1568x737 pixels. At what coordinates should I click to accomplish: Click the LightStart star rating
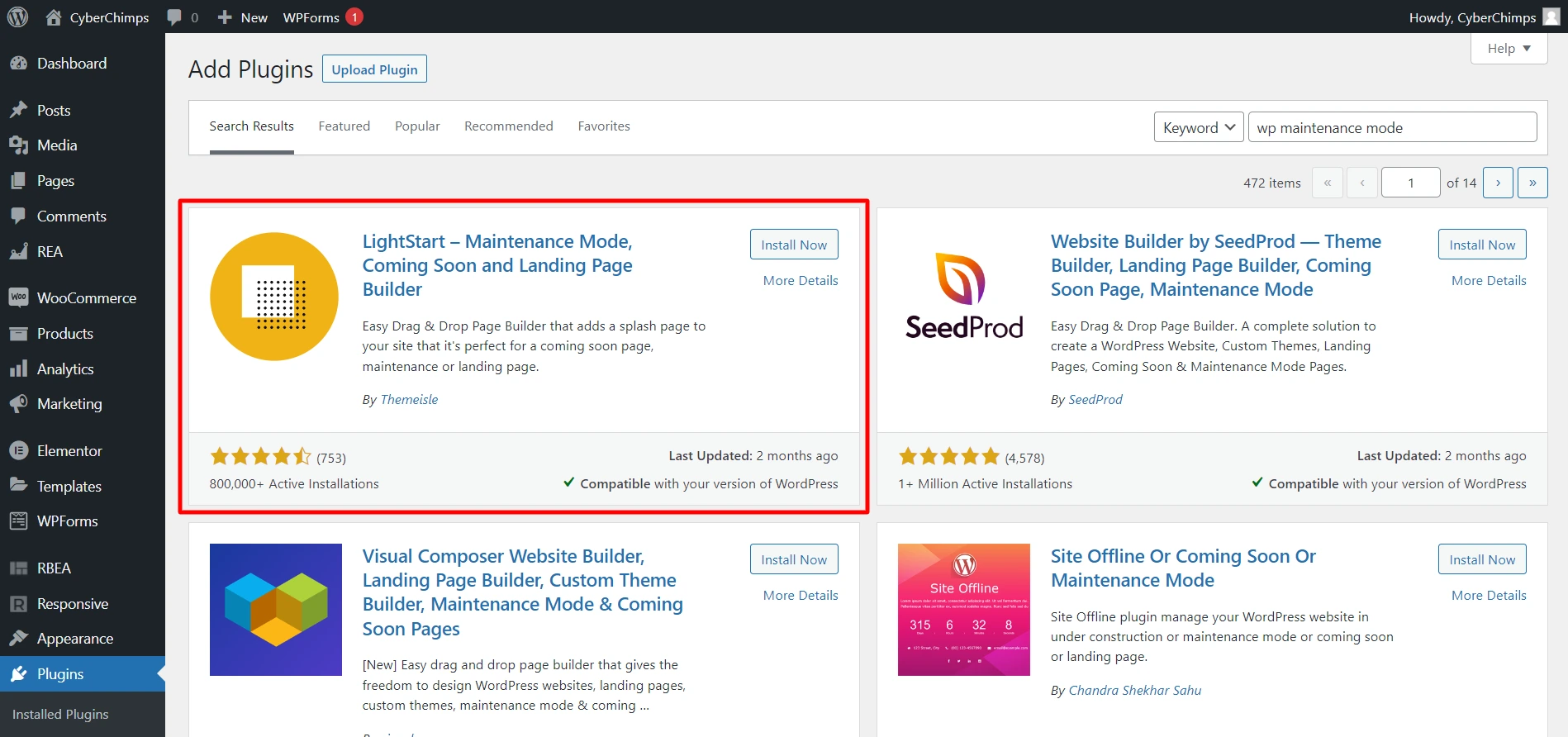260,456
